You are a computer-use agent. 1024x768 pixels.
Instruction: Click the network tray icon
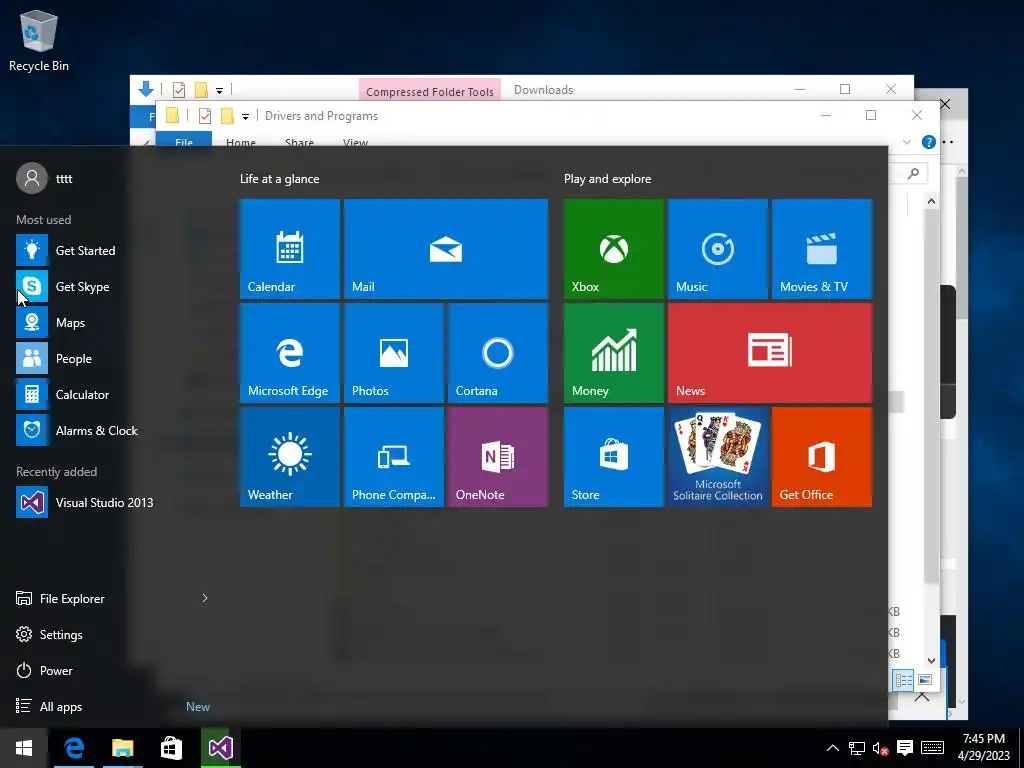(x=856, y=748)
